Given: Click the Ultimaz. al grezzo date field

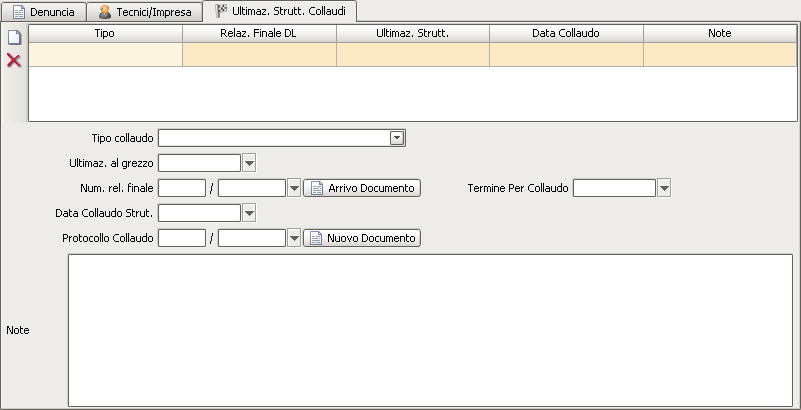Looking at the screenshot, I should [x=199, y=163].
